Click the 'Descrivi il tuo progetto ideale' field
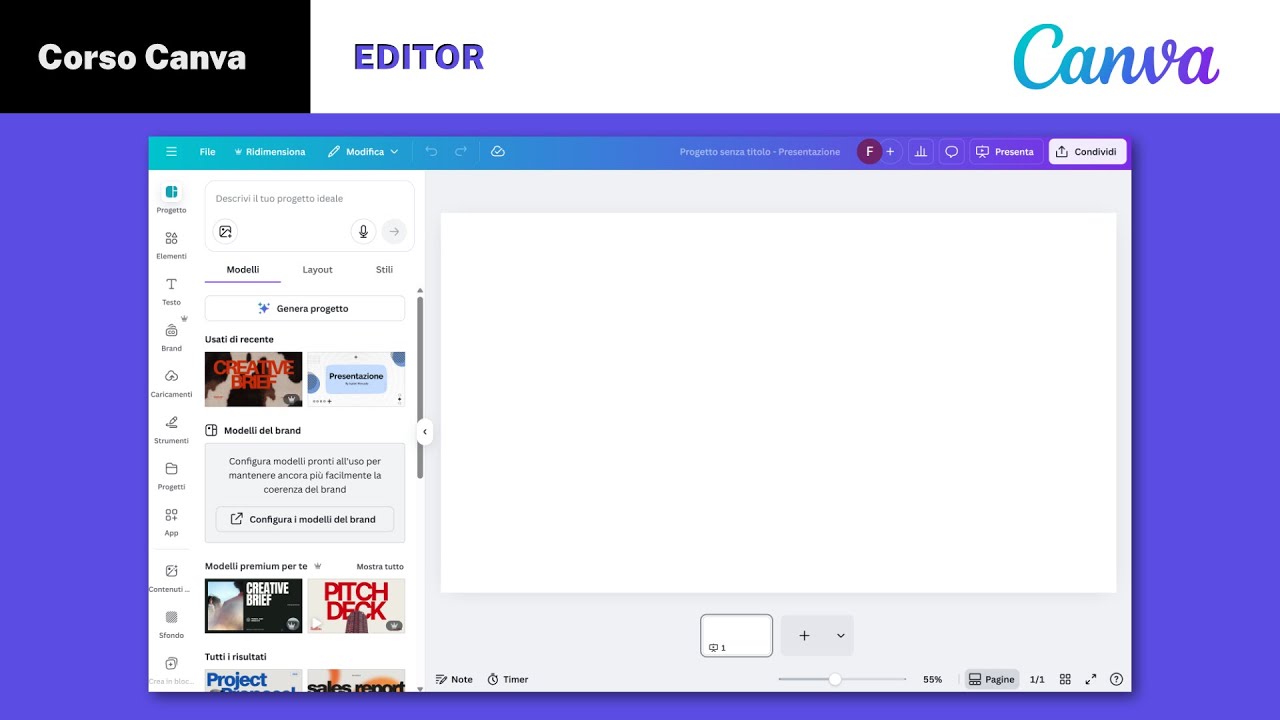The height and width of the screenshot is (720, 1280). point(309,198)
